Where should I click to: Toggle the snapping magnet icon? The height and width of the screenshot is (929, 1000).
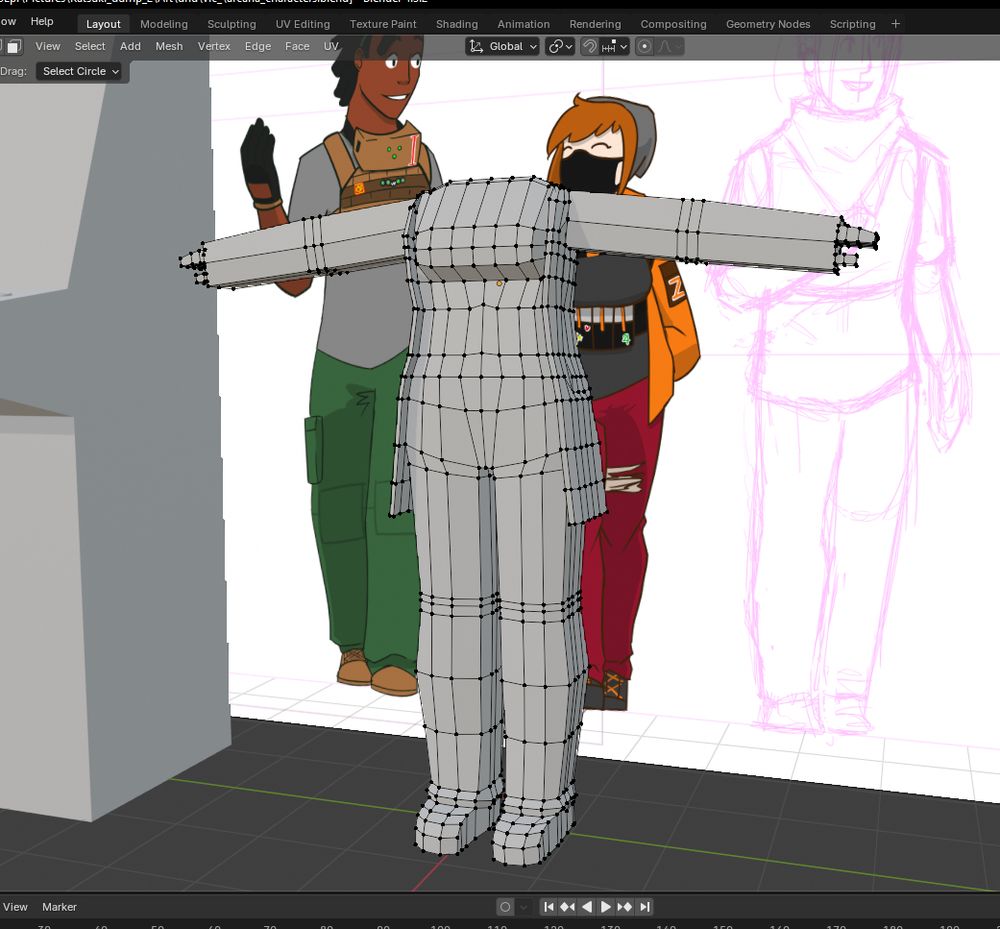pyautogui.click(x=590, y=46)
